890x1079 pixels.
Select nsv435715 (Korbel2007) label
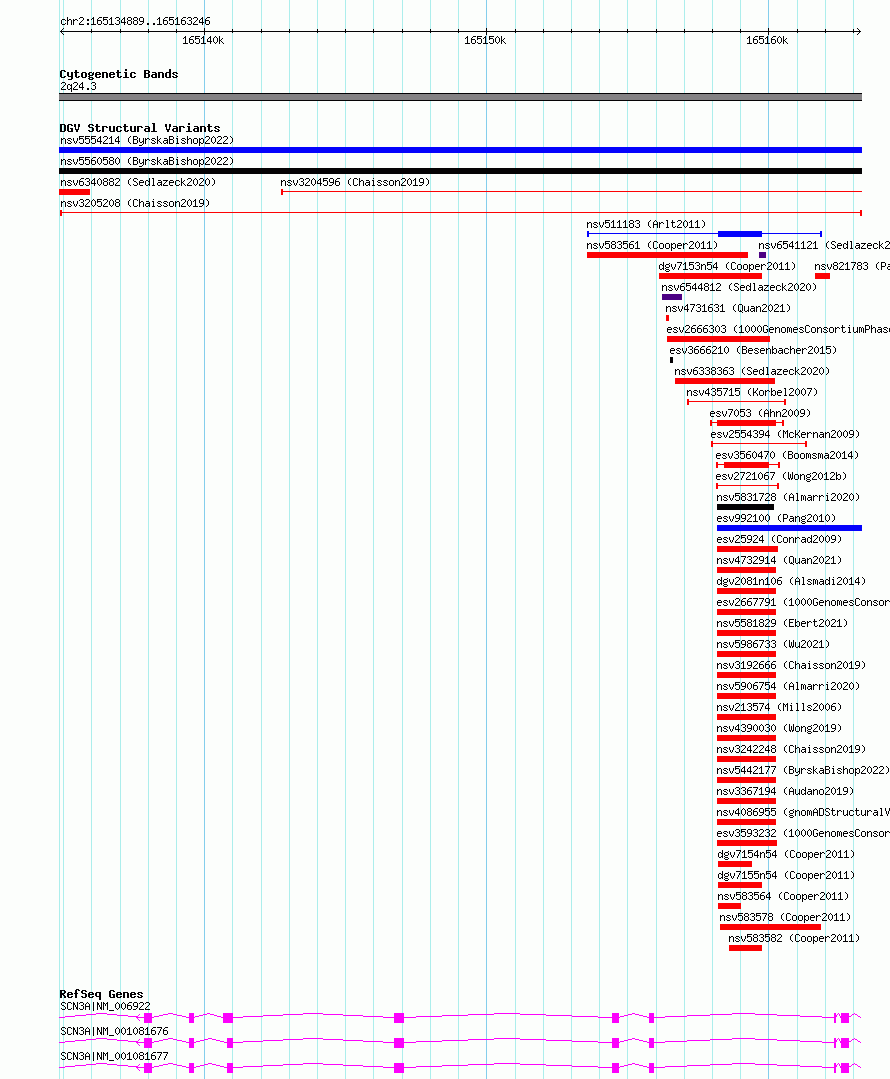coord(752,392)
